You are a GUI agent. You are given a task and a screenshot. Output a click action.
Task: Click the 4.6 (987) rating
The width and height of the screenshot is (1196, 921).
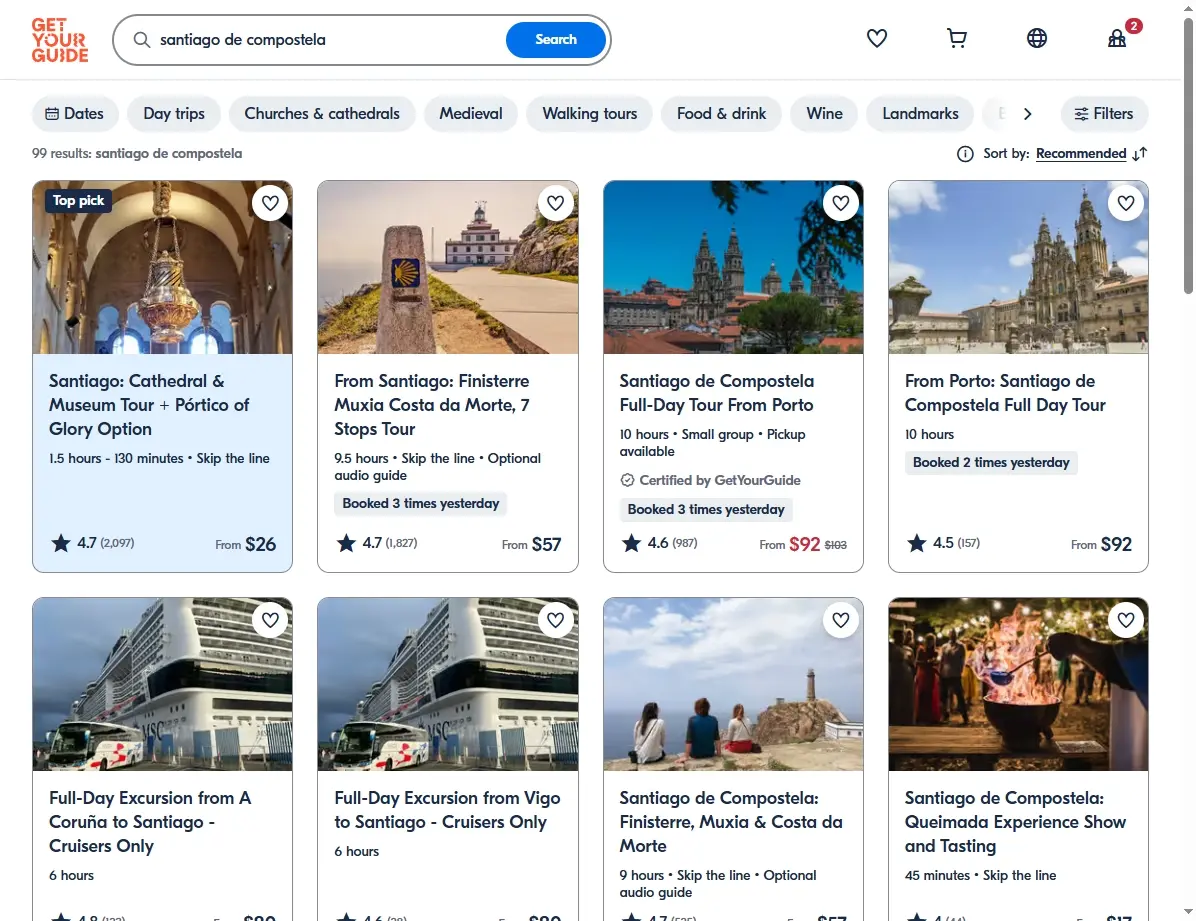[660, 543]
